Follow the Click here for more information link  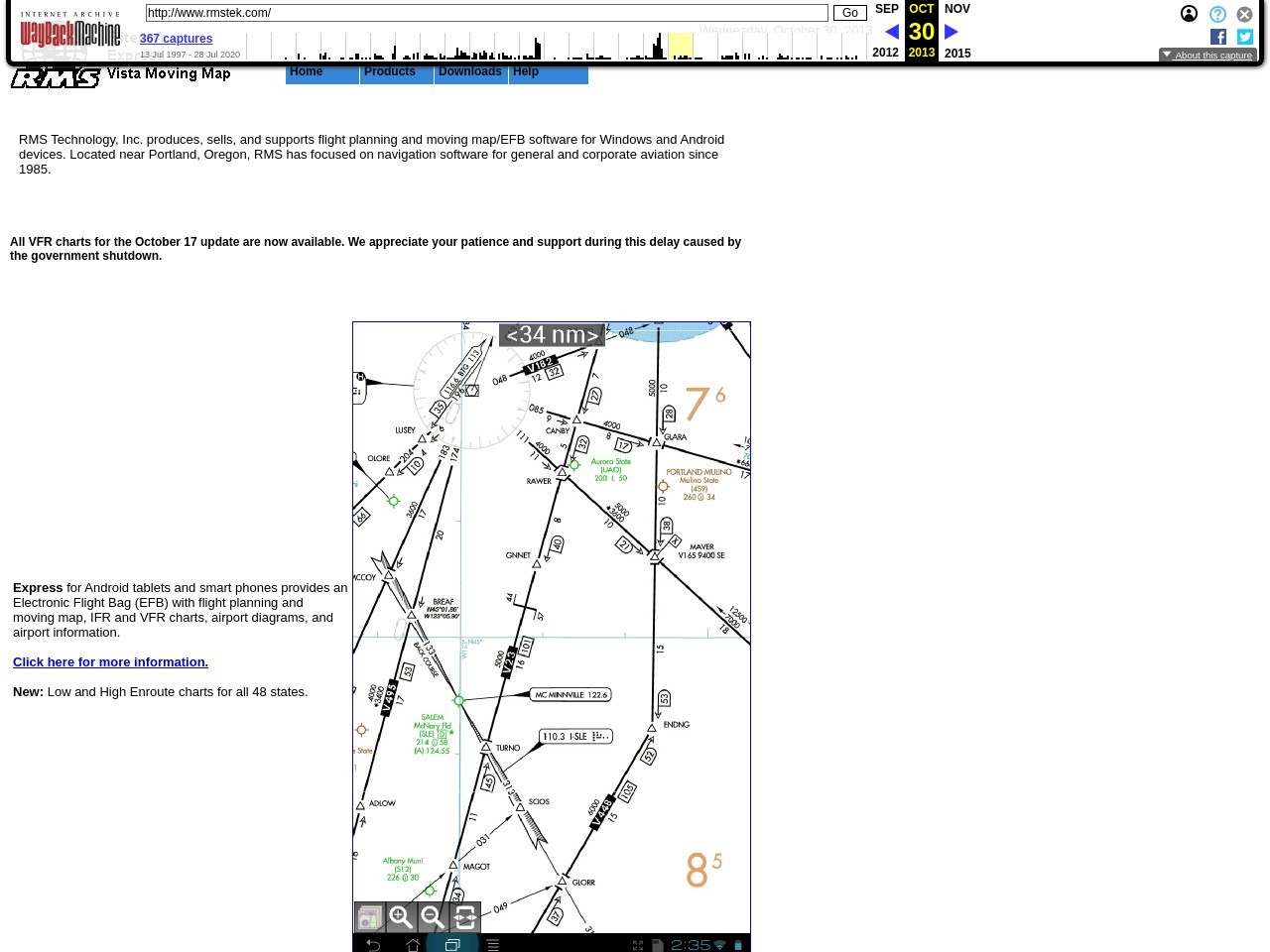[110, 662]
